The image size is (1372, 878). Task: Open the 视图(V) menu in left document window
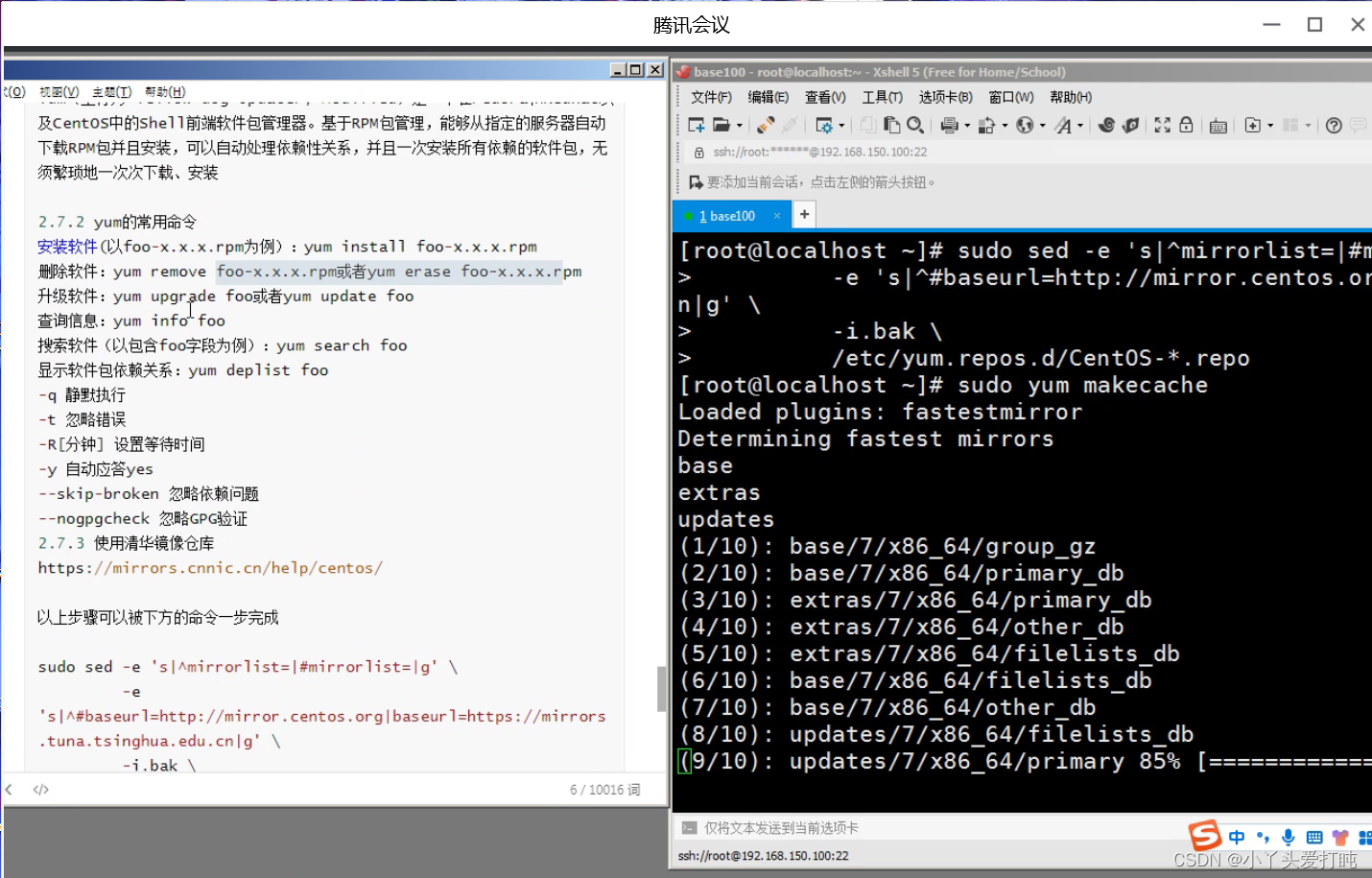tap(59, 92)
